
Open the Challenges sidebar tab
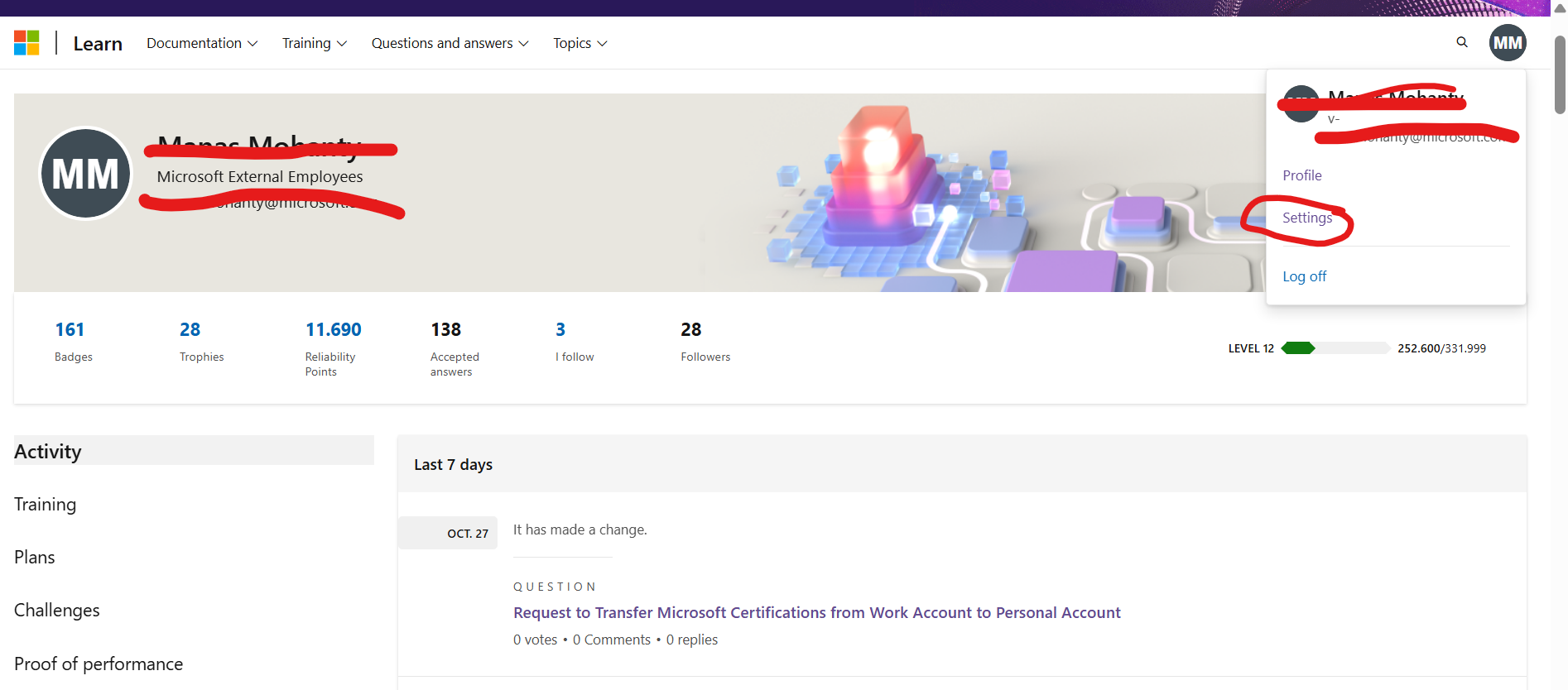coord(57,610)
